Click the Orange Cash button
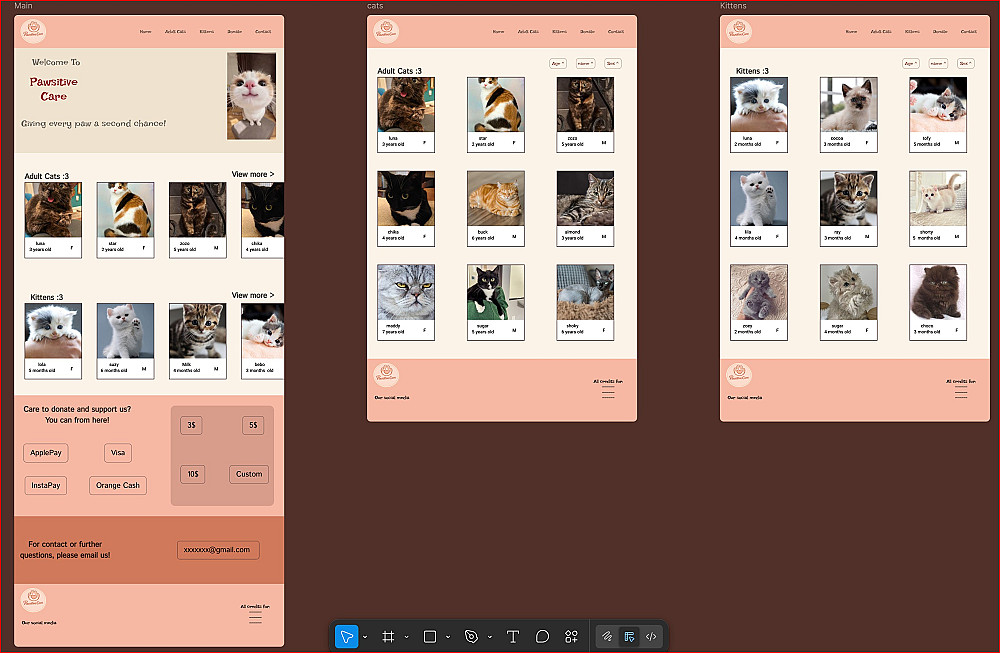Screen dimensions: 1000x653 coord(118,485)
